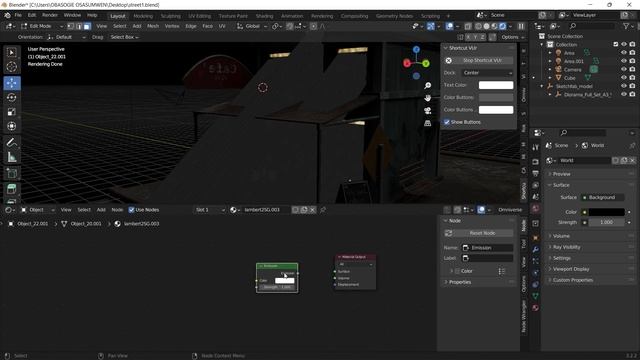Adjust the World Strength 1.000 field
The height and width of the screenshot is (360, 640).
pyautogui.click(x=607, y=222)
